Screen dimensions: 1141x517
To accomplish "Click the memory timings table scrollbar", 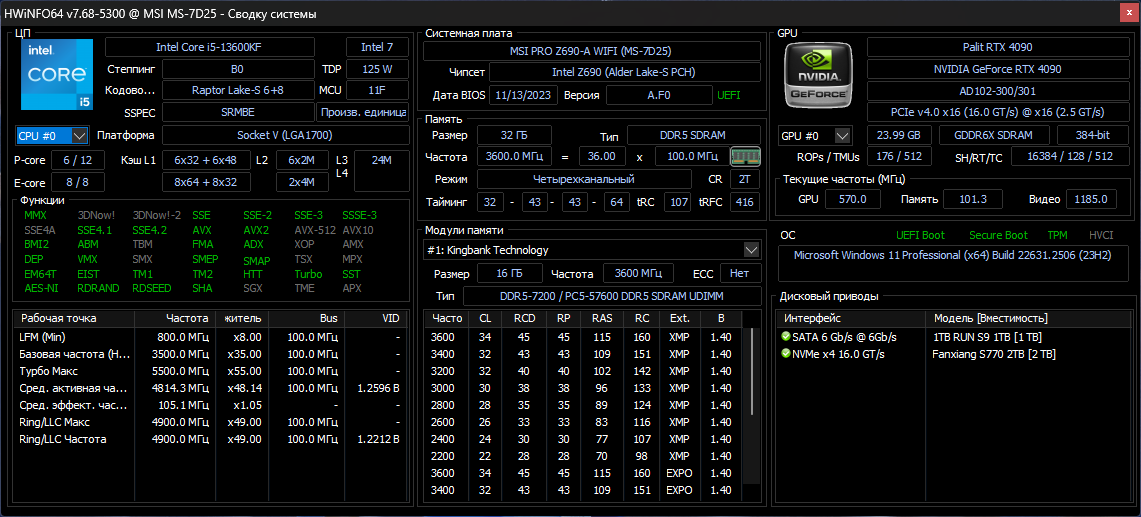I will (x=755, y=370).
